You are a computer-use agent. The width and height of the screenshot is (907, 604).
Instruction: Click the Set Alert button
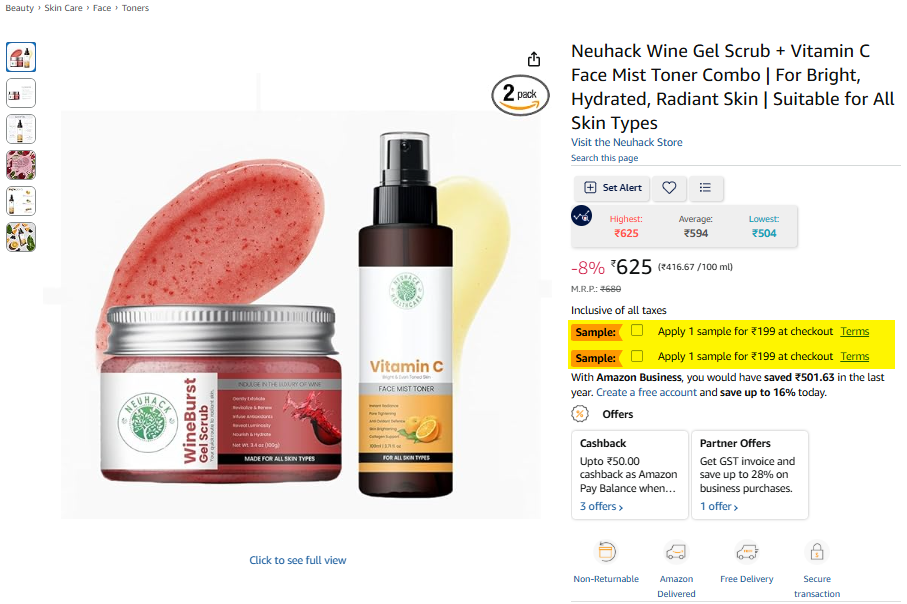pos(613,187)
